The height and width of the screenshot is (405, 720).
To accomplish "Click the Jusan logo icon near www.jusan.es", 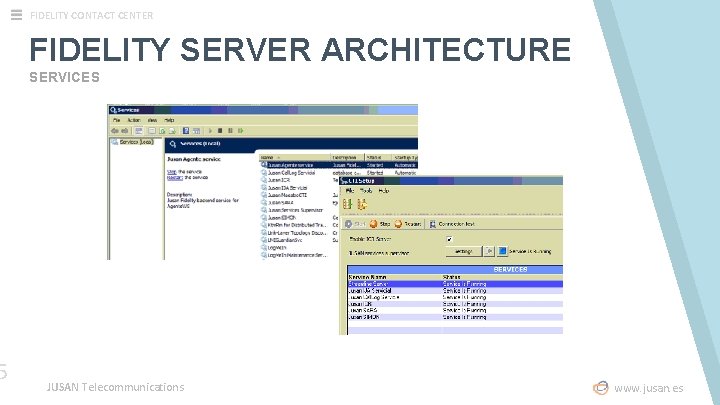I will [x=601, y=388].
